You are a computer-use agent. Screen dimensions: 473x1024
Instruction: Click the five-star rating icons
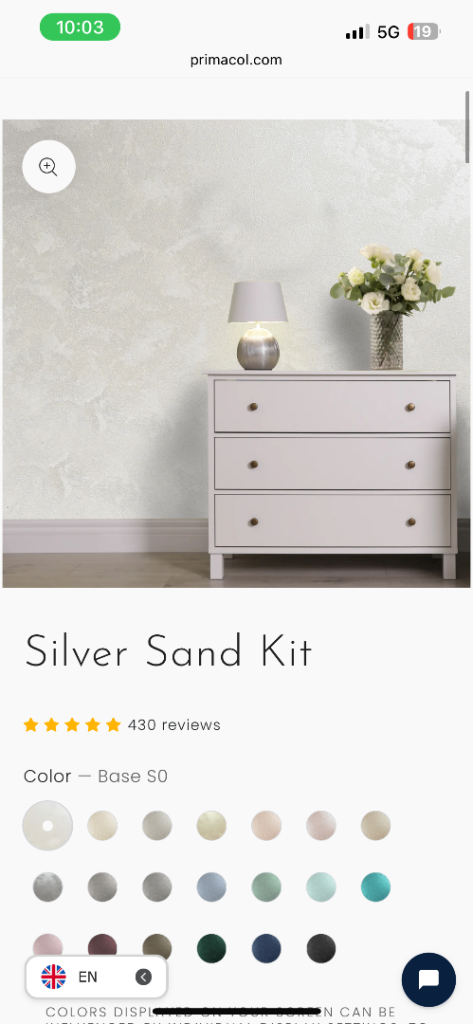point(72,725)
